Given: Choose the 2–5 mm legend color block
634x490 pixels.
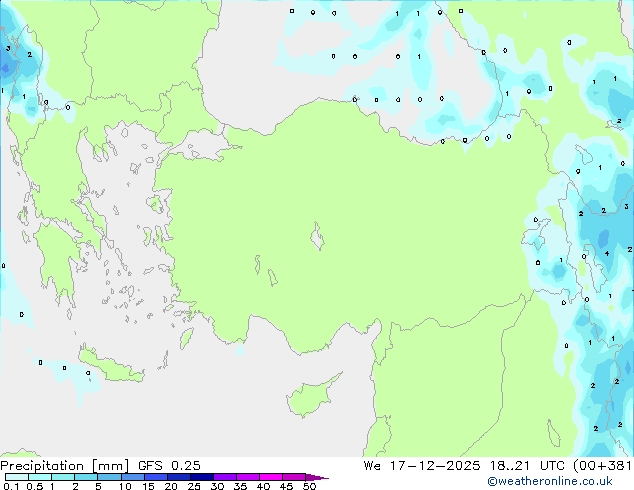Looking at the screenshot, I should point(86,477).
